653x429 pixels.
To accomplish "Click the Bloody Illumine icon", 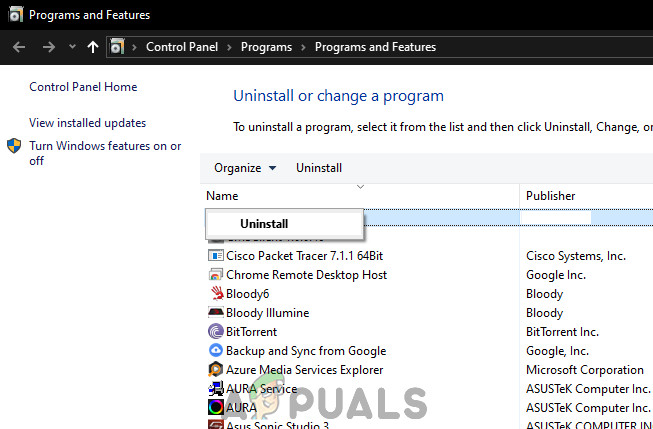I will coord(216,312).
